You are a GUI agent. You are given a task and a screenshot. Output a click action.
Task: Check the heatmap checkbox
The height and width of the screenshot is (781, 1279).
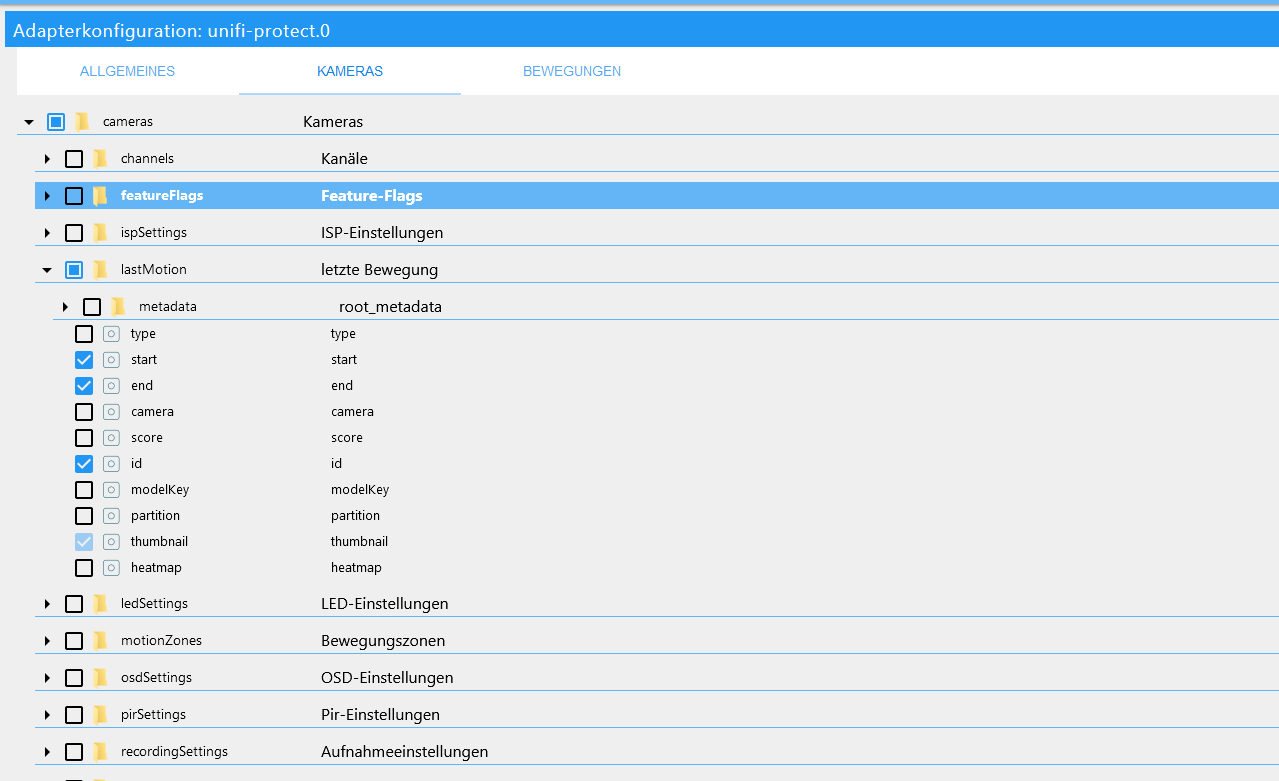[x=84, y=568]
